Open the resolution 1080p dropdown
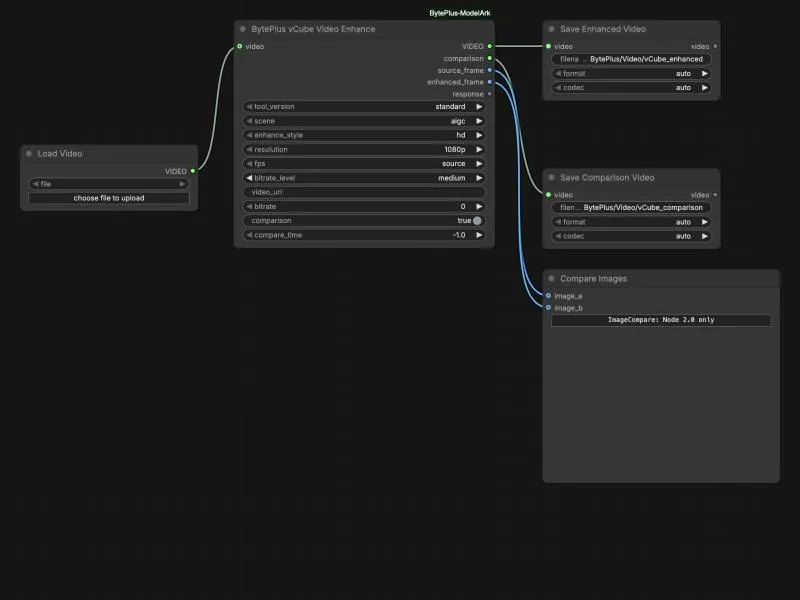800x600 pixels. 364,149
